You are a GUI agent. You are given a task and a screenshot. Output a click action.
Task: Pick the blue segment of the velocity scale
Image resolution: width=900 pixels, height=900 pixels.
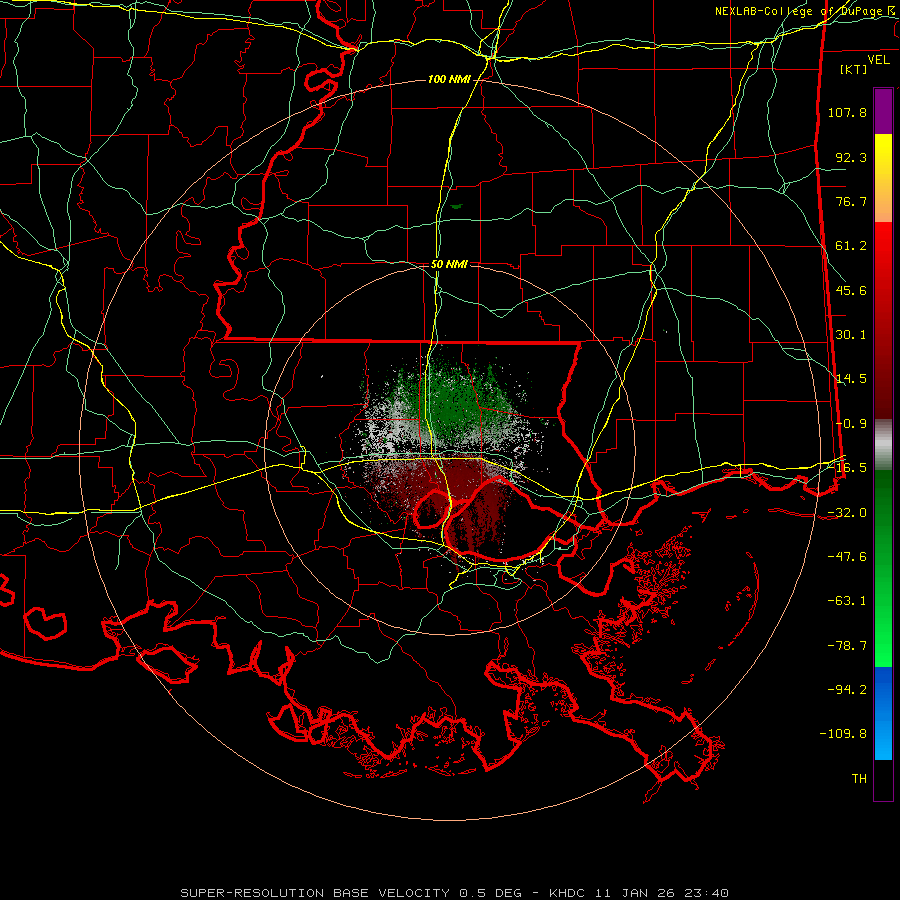point(883,713)
